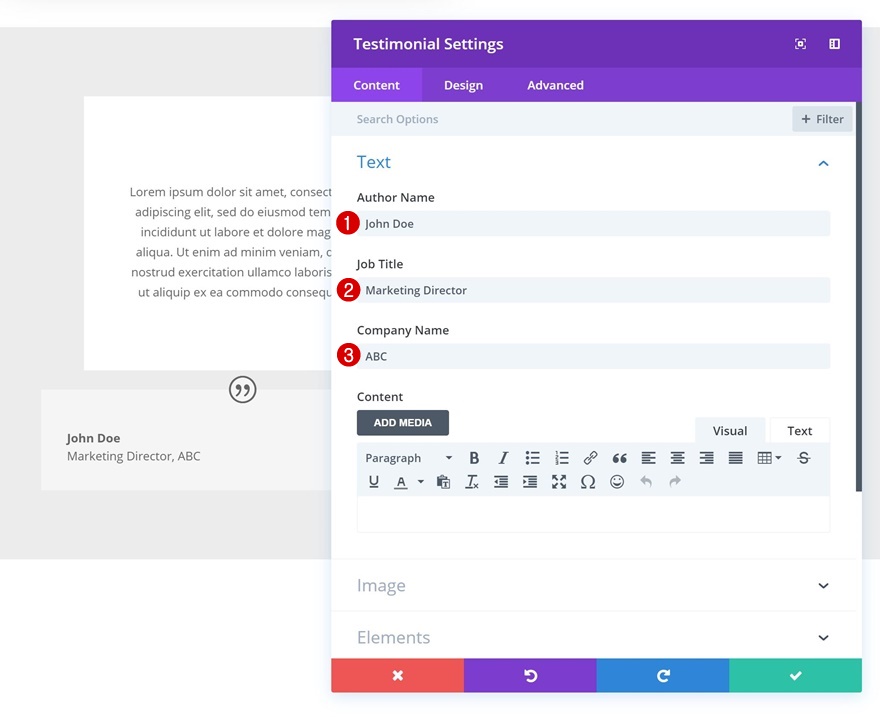The height and width of the screenshot is (717, 880).
Task: Insert a bulleted list
Action: [533, 458]
